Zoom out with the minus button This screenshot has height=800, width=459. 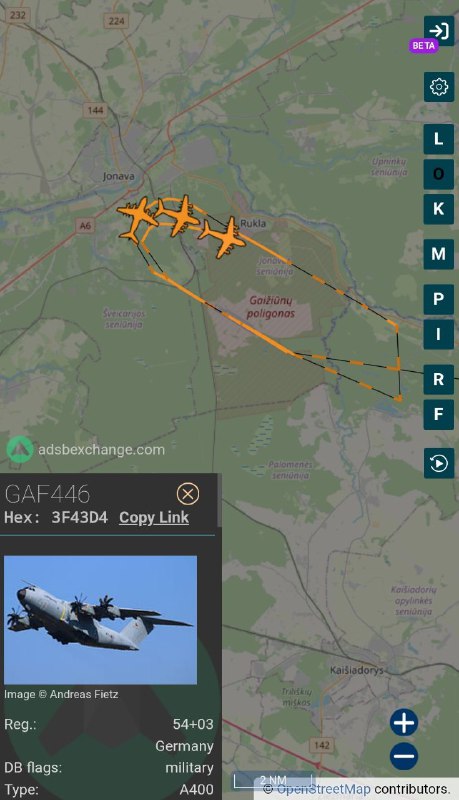[404, 756]
